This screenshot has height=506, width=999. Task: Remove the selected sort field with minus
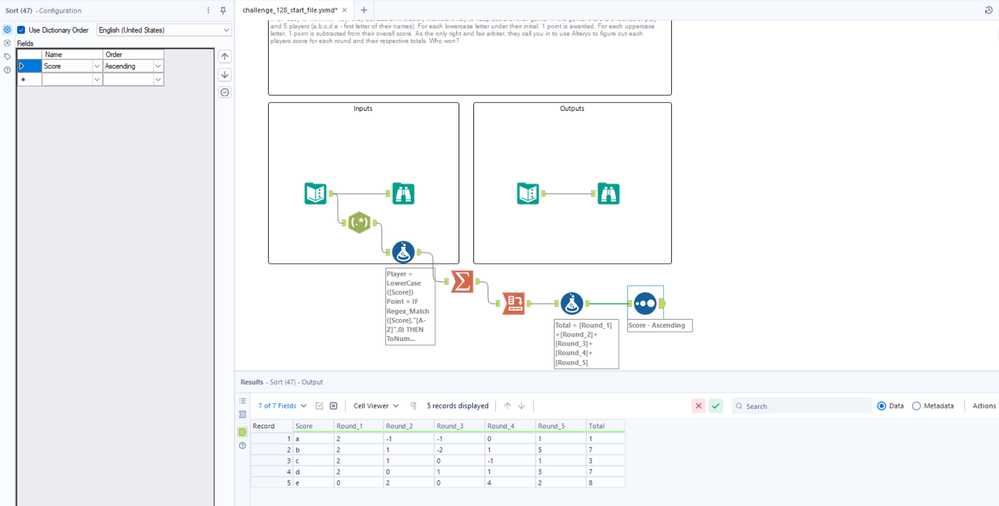pos(224,92)
